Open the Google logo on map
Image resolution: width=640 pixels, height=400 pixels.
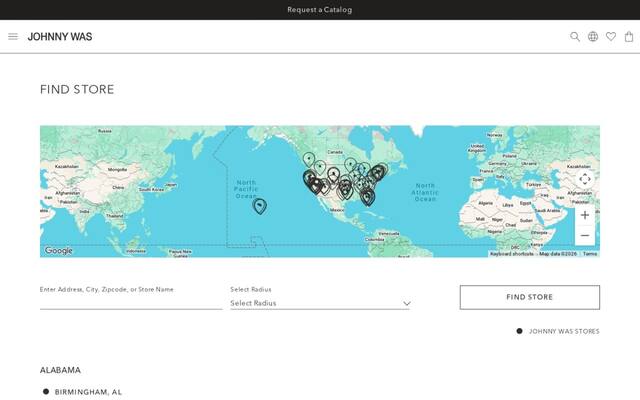tap(58, 250)
